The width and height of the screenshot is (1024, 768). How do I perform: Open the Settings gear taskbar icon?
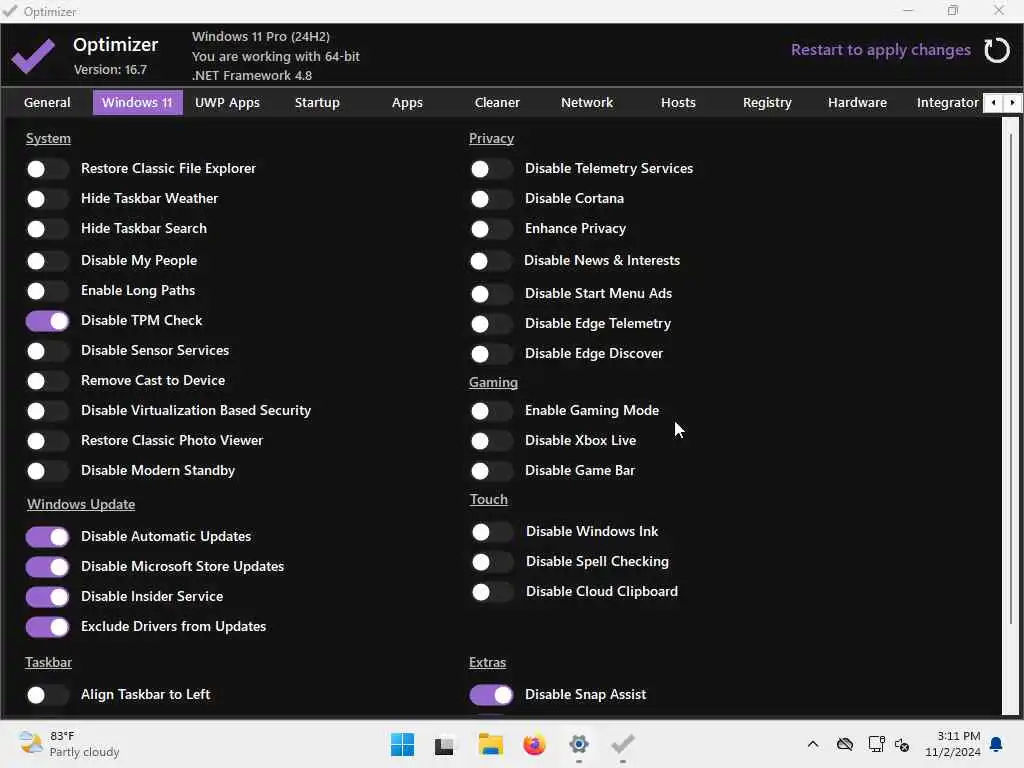[x=579, y=744]
